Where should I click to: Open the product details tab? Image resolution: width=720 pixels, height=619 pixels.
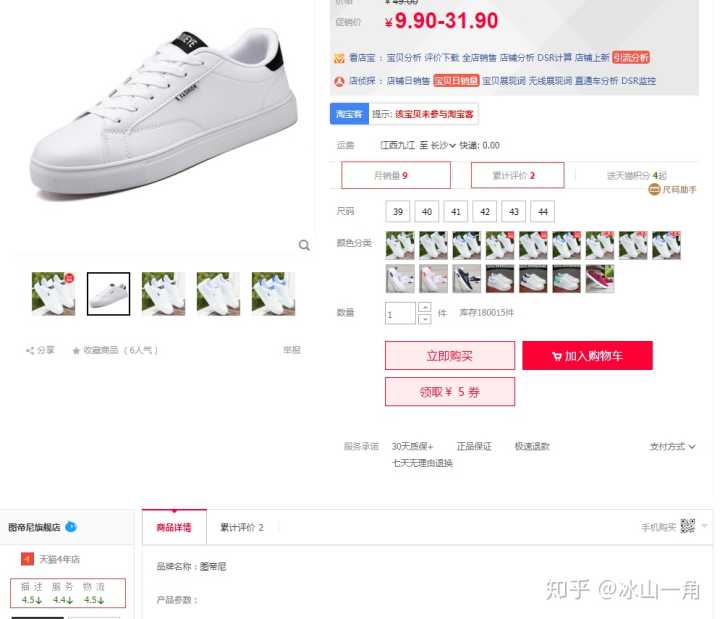coord(174,527)
